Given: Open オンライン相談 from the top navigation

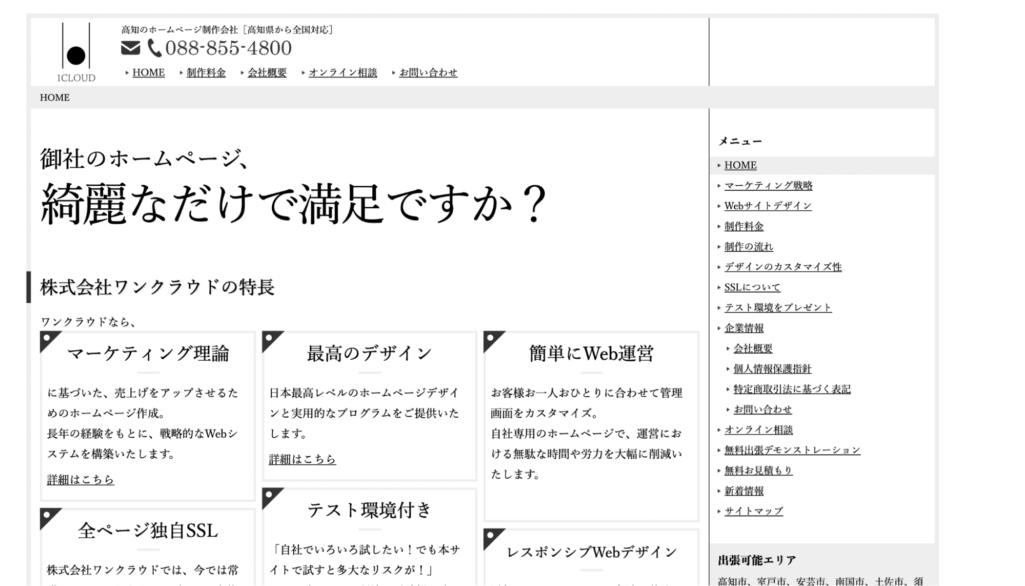Looking at the screenshot, I should click(x=342, y=72).
